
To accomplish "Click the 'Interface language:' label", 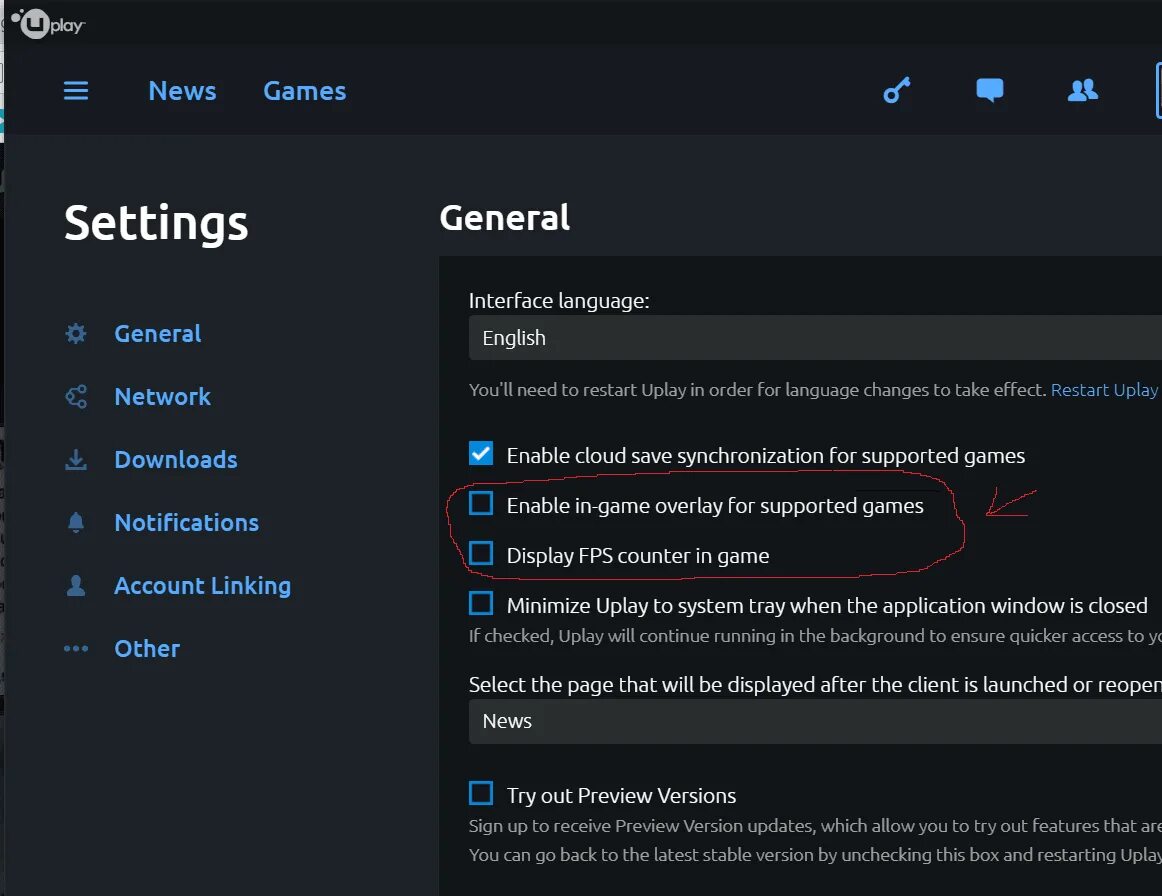I will click(559, 301).
